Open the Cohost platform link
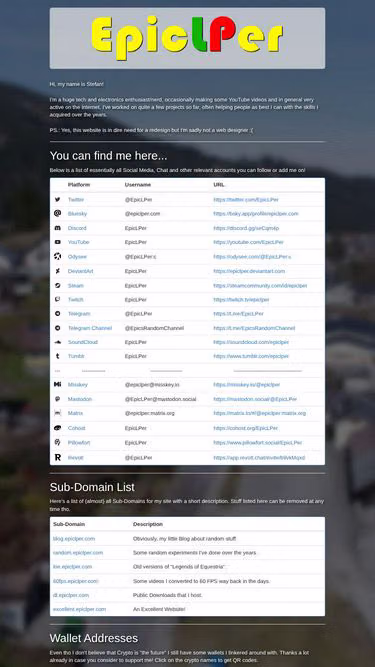The height and width of the screenshot is (667, 375). coord(77,428)
